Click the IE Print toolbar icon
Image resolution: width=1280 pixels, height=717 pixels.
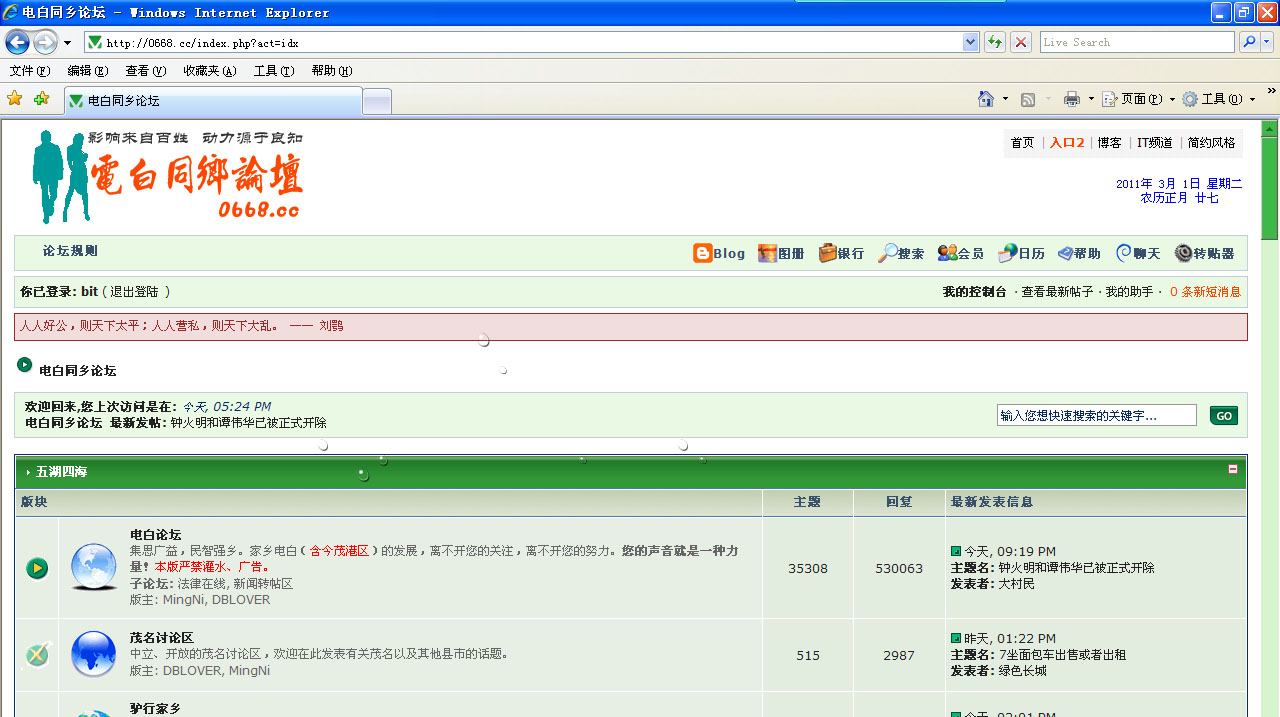1072,99
